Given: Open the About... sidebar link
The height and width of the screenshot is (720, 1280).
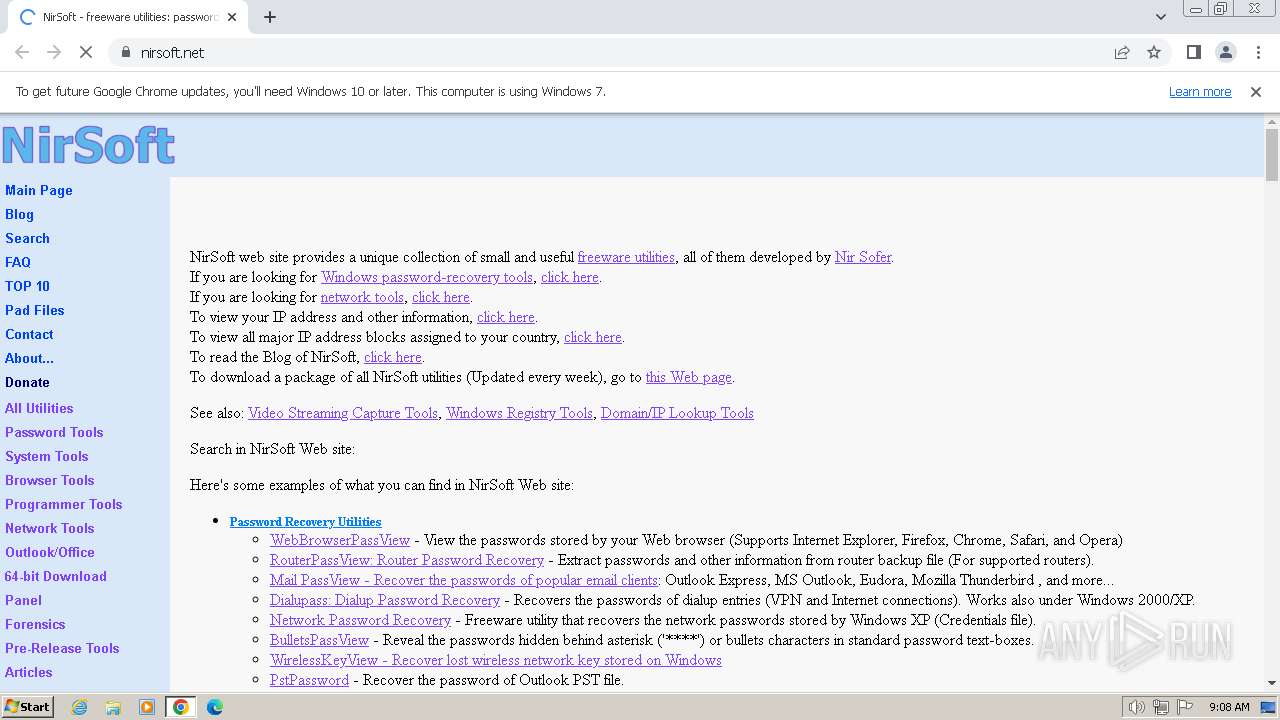Looking at the screenshot, I should coord(29,358).
